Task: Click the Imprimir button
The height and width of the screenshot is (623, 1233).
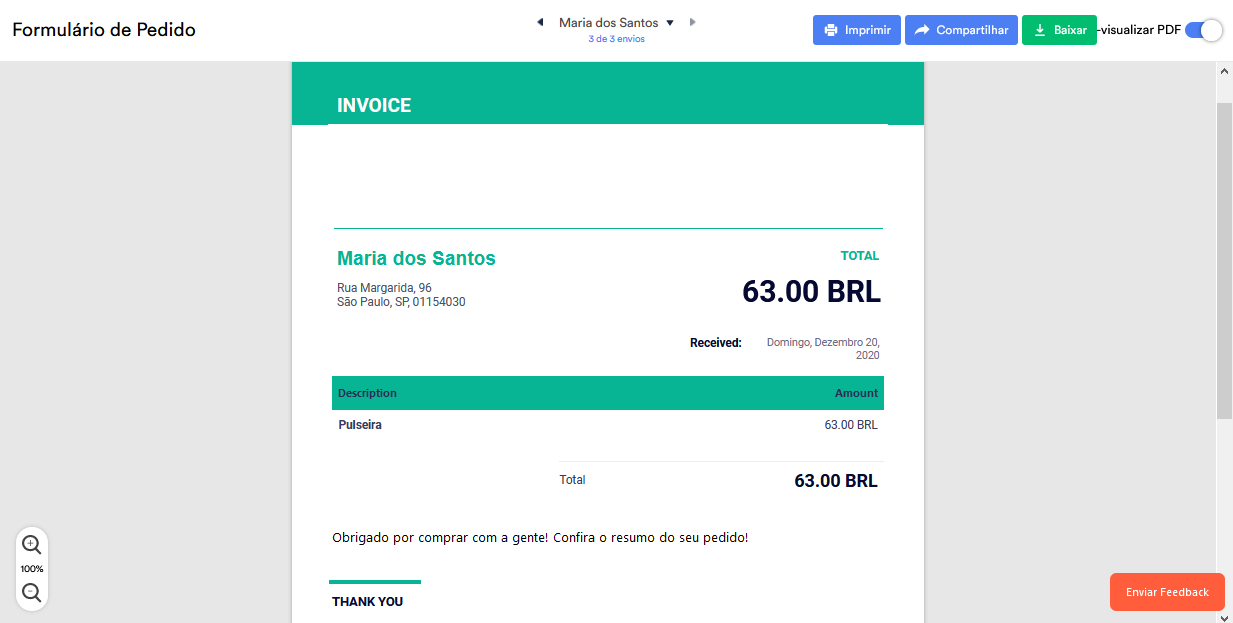Action: tap(857, 30)
